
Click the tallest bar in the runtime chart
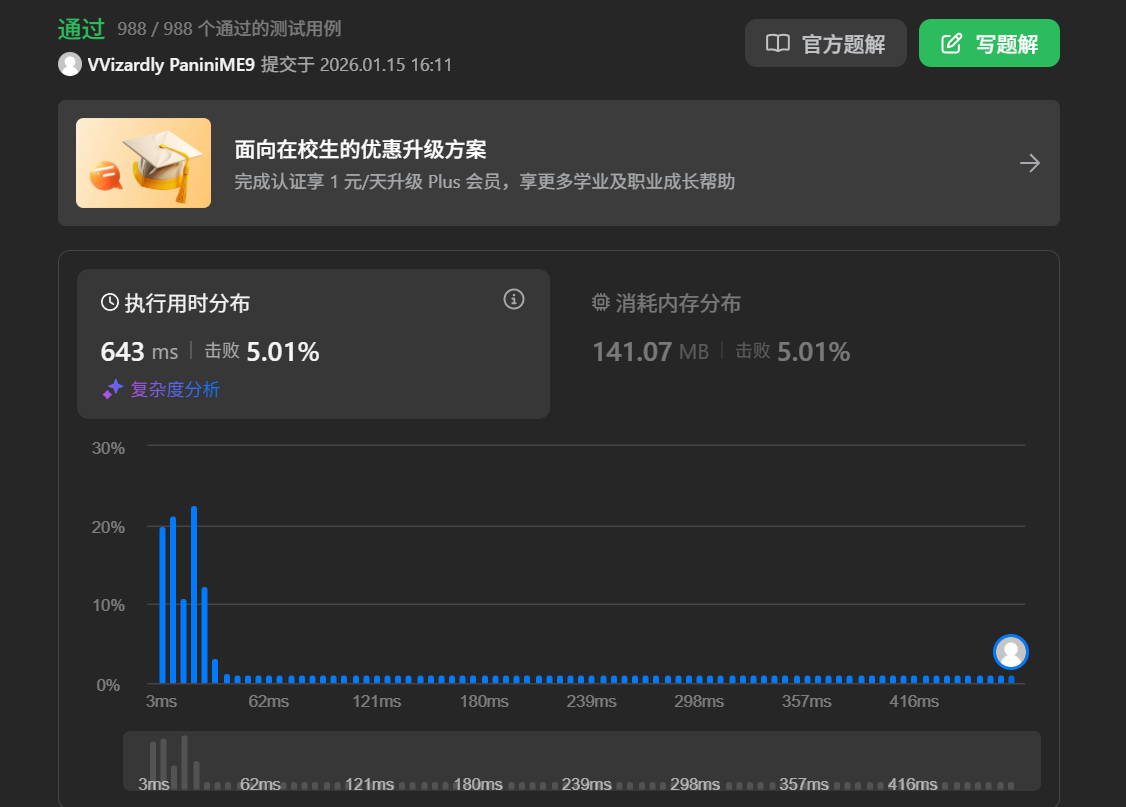coord(194,594)
